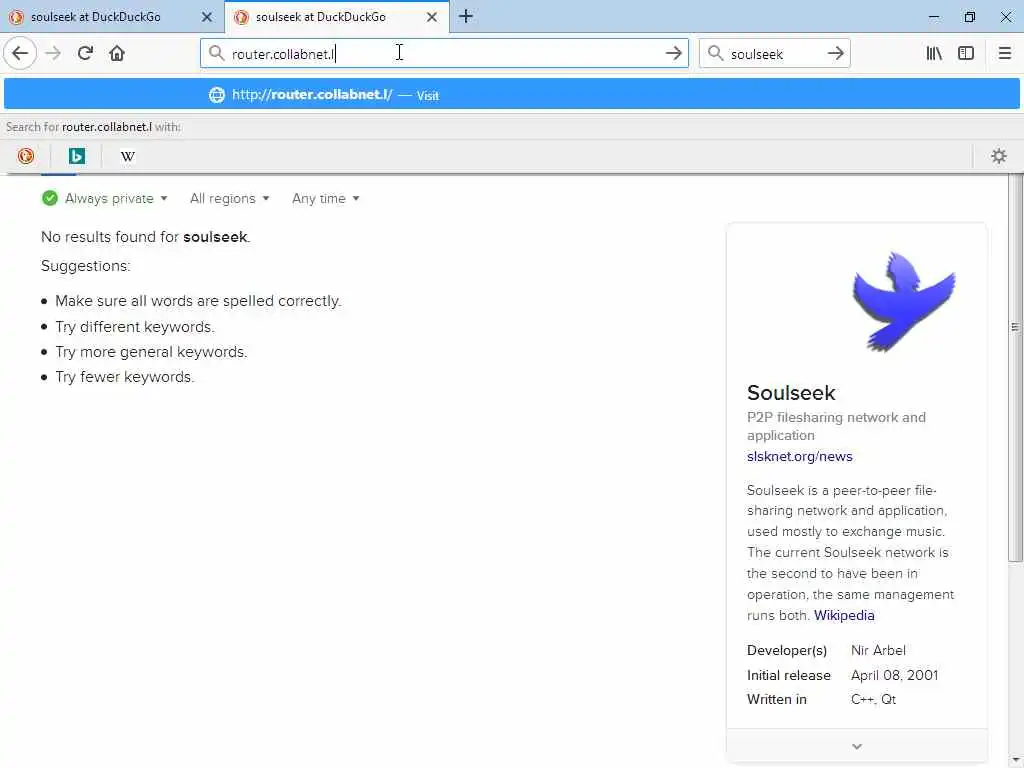Select the second soulseek at DuckDuckGo tab
Image resolution: width=1024 pixels, height=768 pixels.
tap(337, 17)
